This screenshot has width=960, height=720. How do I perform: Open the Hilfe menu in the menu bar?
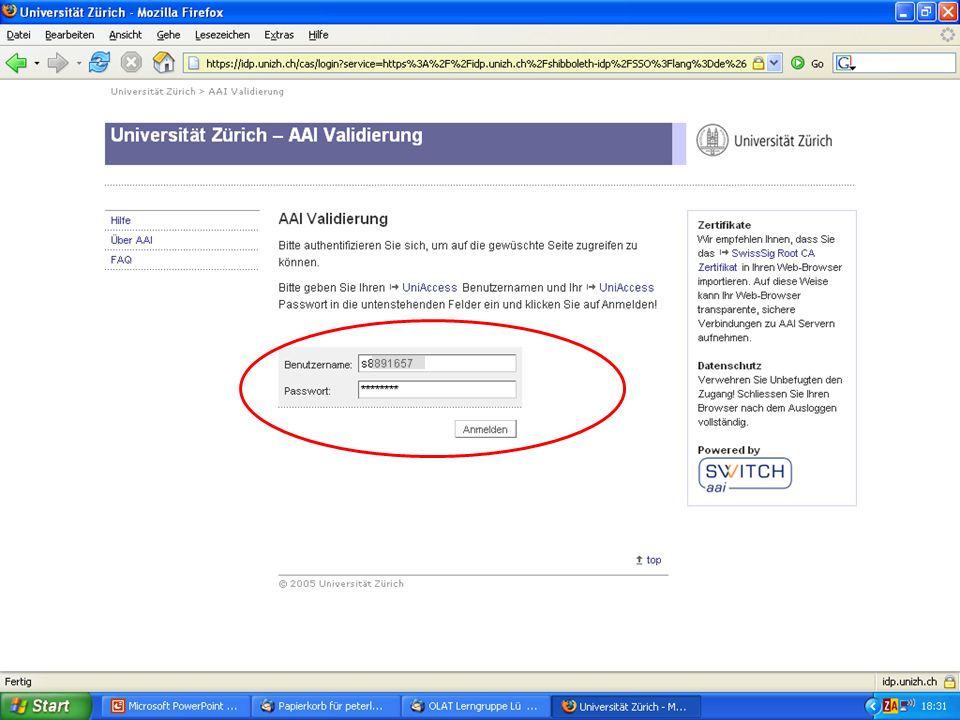coord(318,35)
